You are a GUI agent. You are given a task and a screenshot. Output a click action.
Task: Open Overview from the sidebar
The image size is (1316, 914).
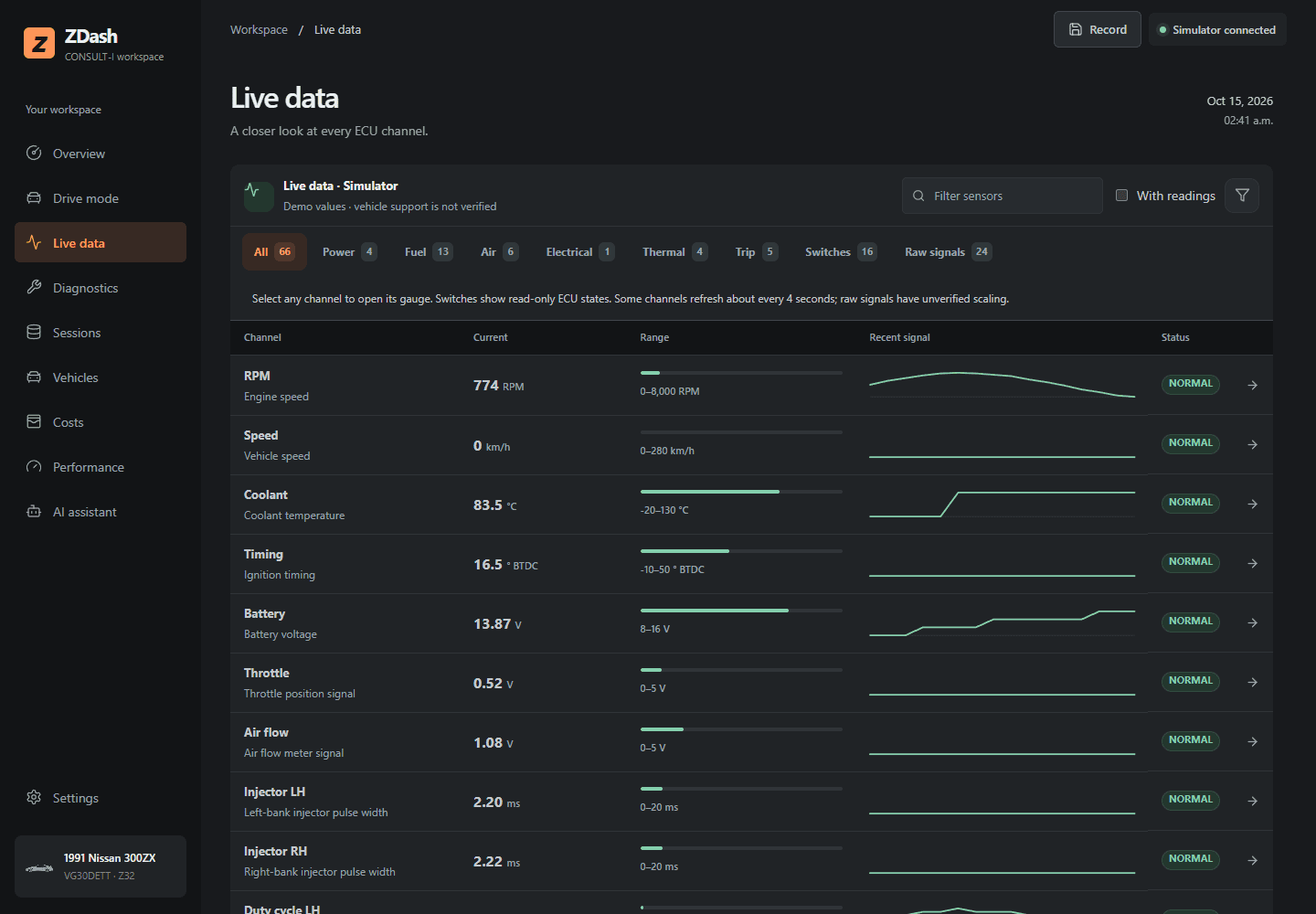(101, 154)
